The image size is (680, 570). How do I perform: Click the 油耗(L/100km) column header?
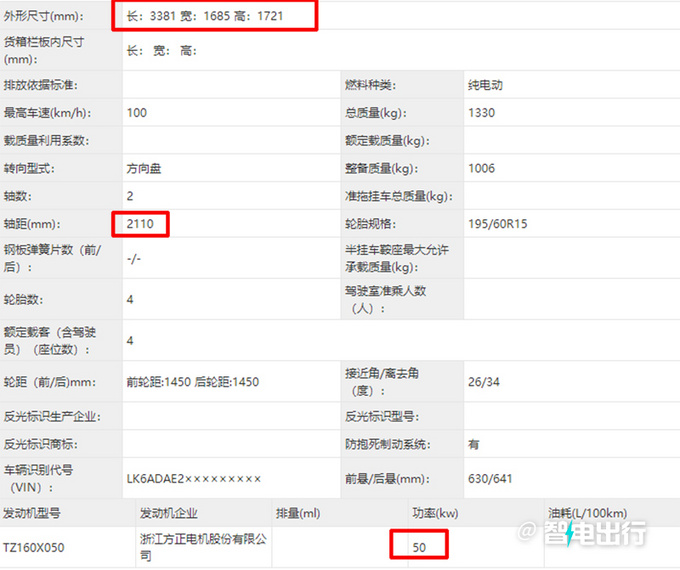(587, 513)
